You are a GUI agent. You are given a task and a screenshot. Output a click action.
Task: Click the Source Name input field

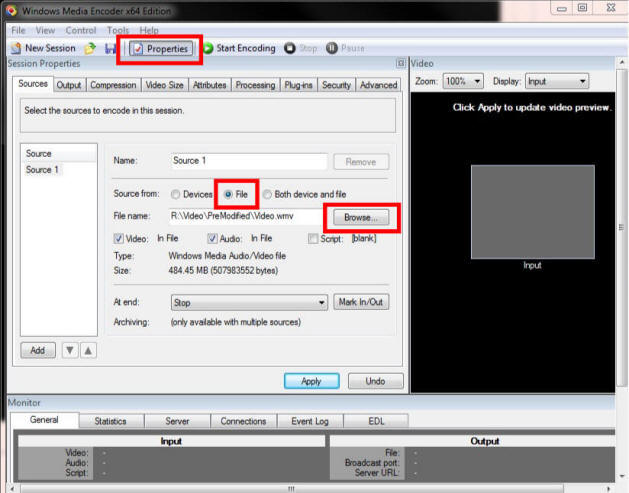pyautogui.click(x=249, y=161)
